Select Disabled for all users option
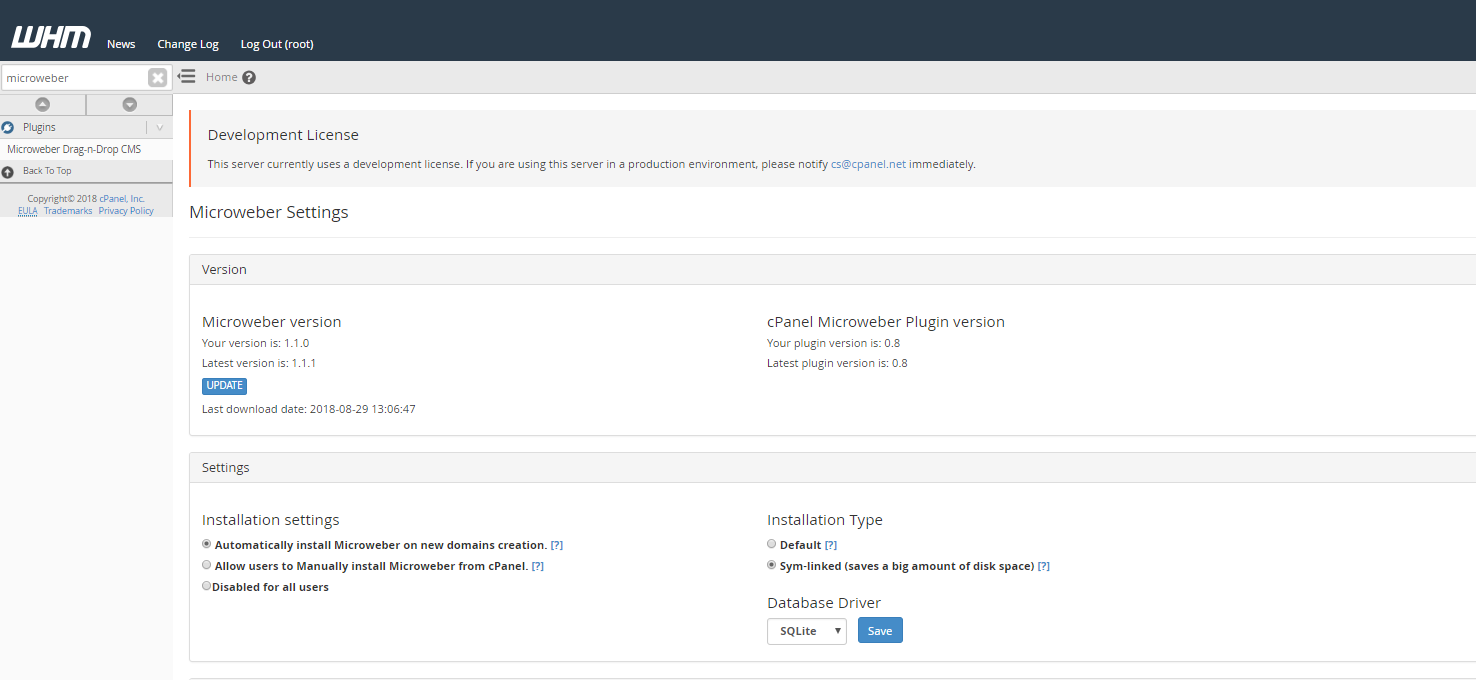 [x=207, y=586]
